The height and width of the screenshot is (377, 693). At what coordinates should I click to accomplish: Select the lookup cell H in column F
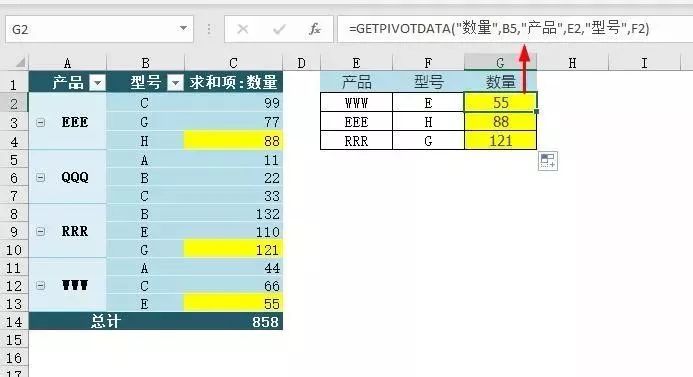(428, 122)
